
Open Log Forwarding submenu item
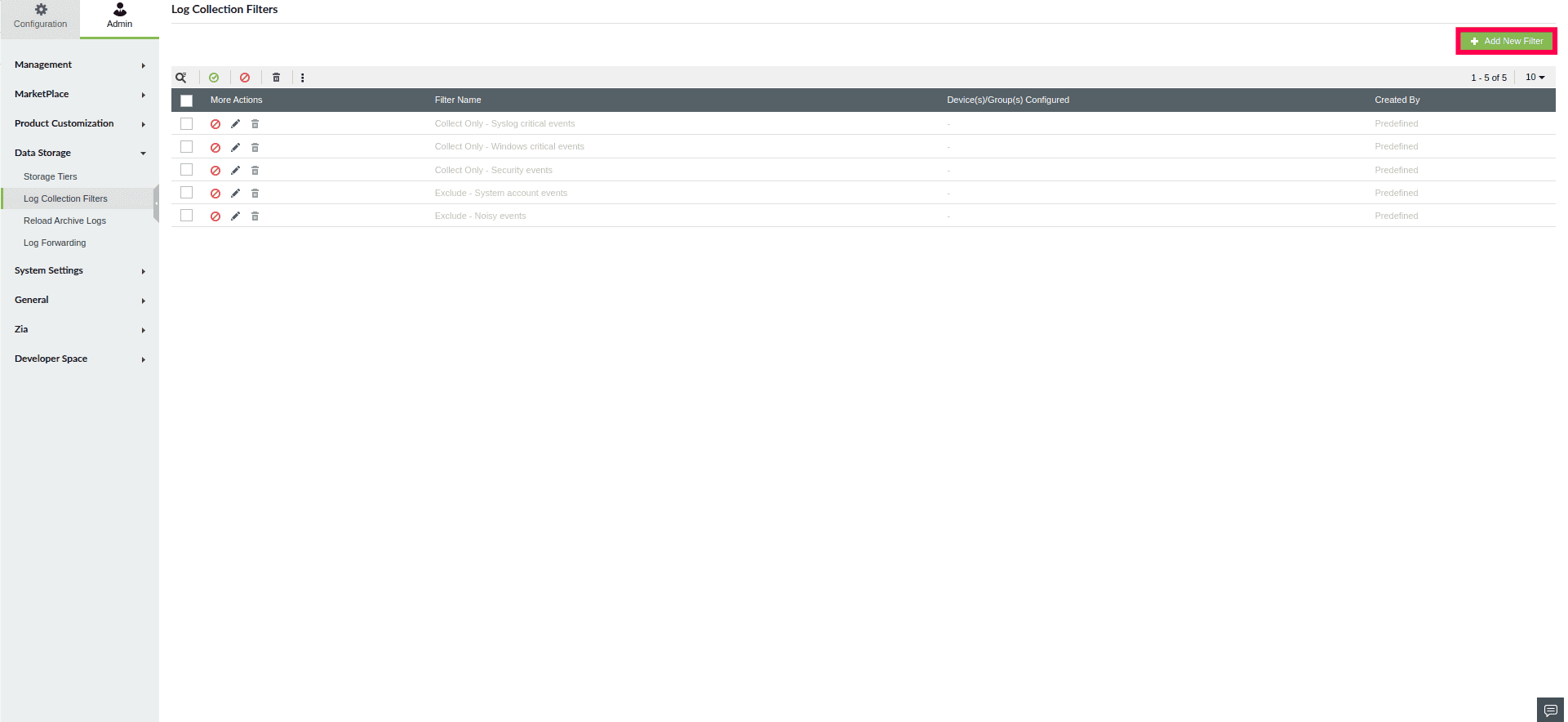click(x=55, y=243)
